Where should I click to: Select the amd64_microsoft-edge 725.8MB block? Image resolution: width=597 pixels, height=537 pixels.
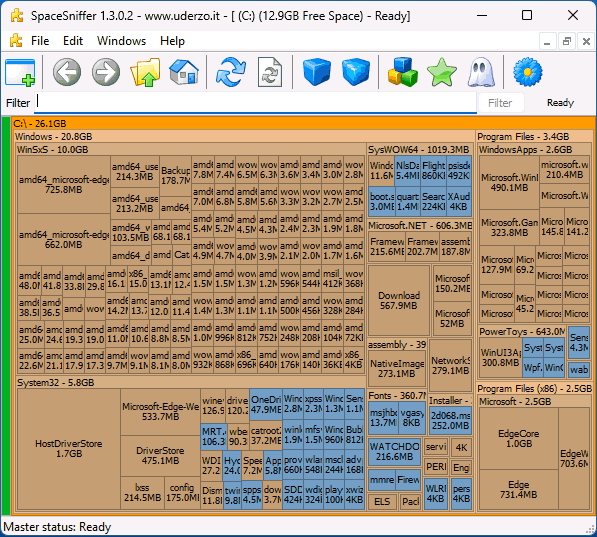pos(64,184)
